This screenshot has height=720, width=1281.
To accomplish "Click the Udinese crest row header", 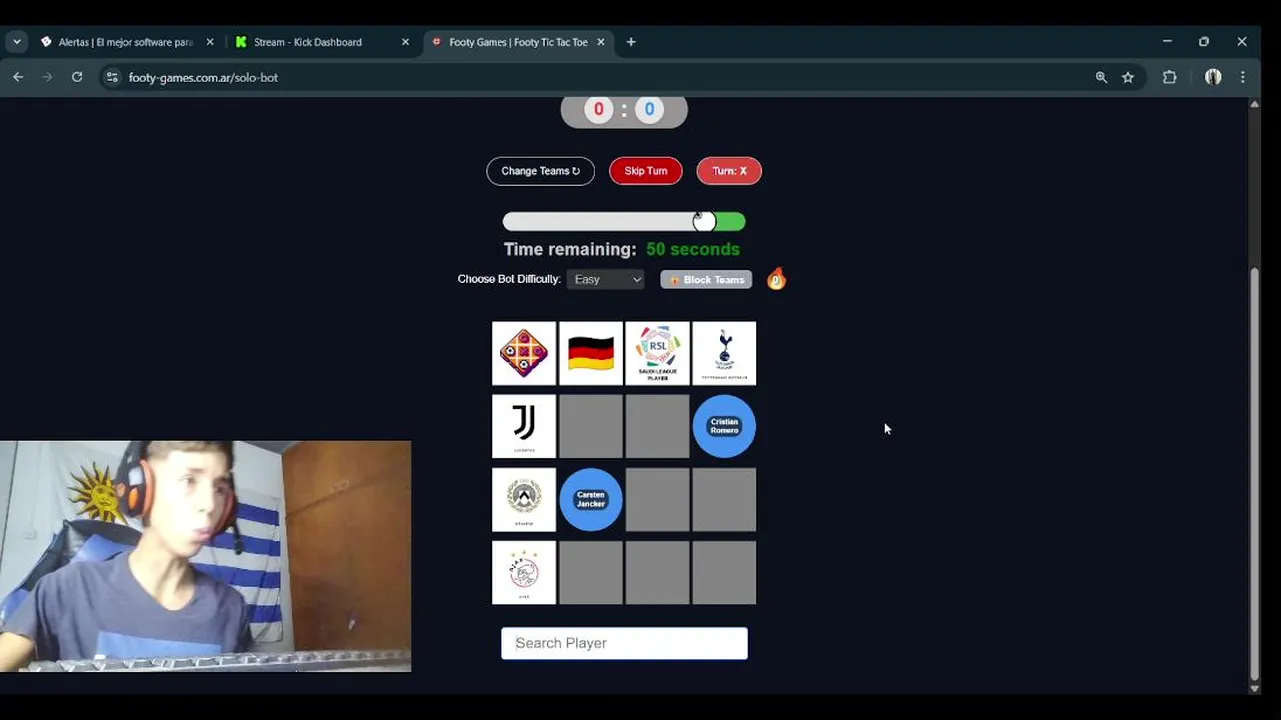I will point(524,499).
